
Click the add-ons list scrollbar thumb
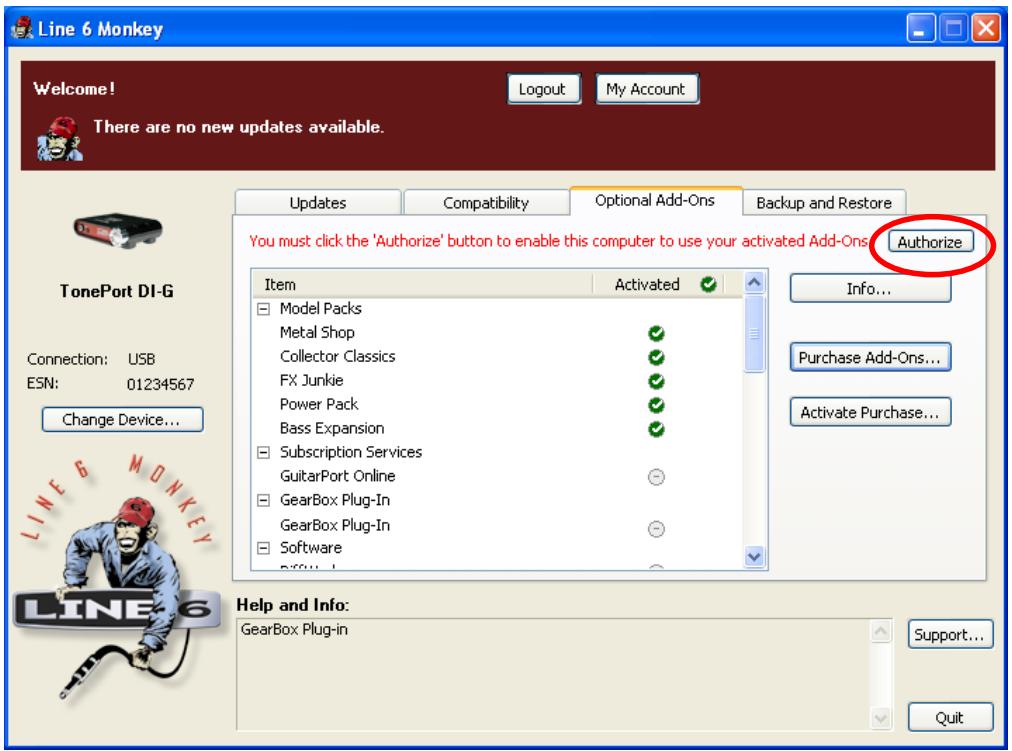tap(754, 334)
